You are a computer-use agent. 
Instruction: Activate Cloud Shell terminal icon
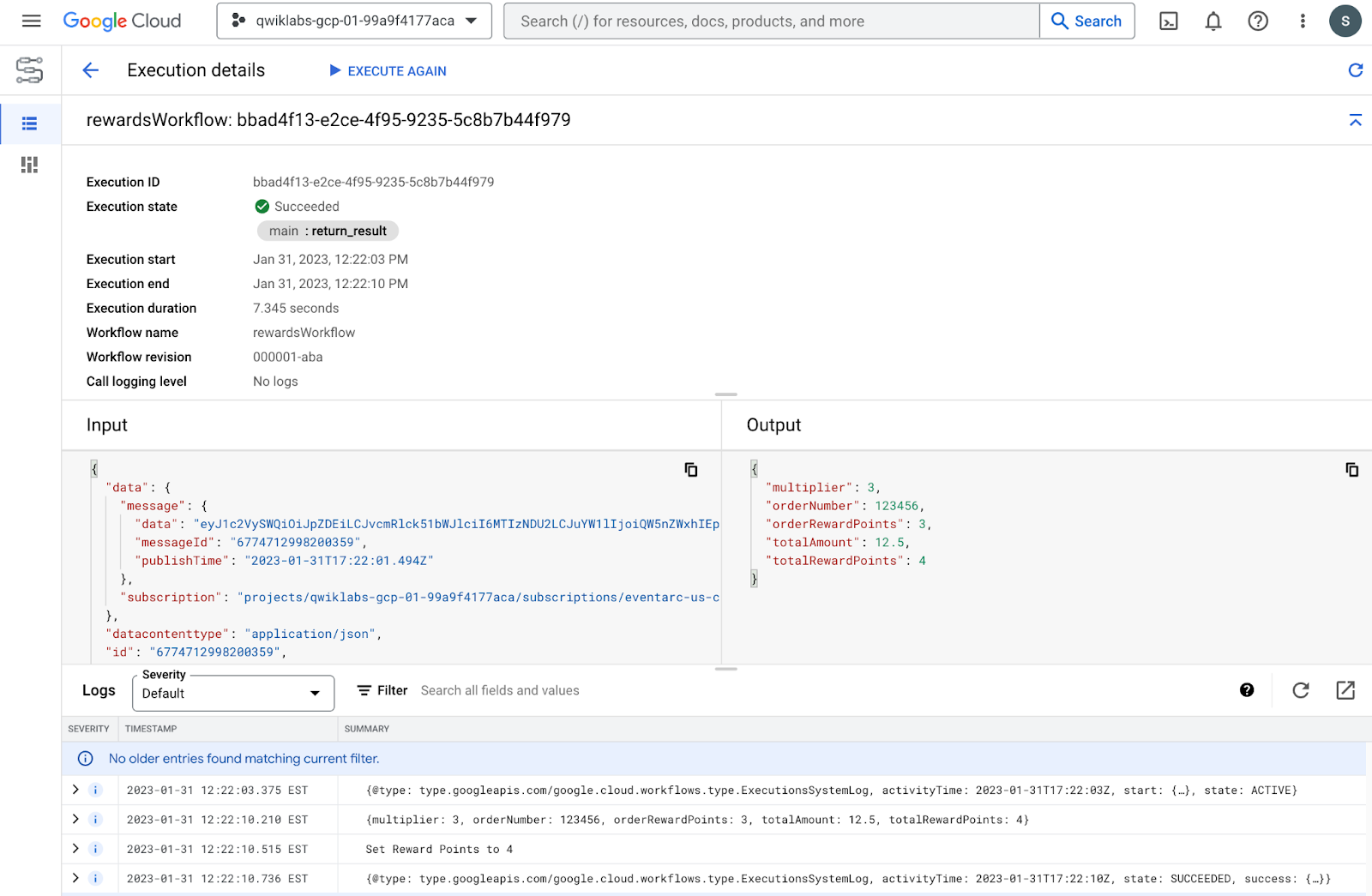pyautogui.click(x=1168, y=21)
